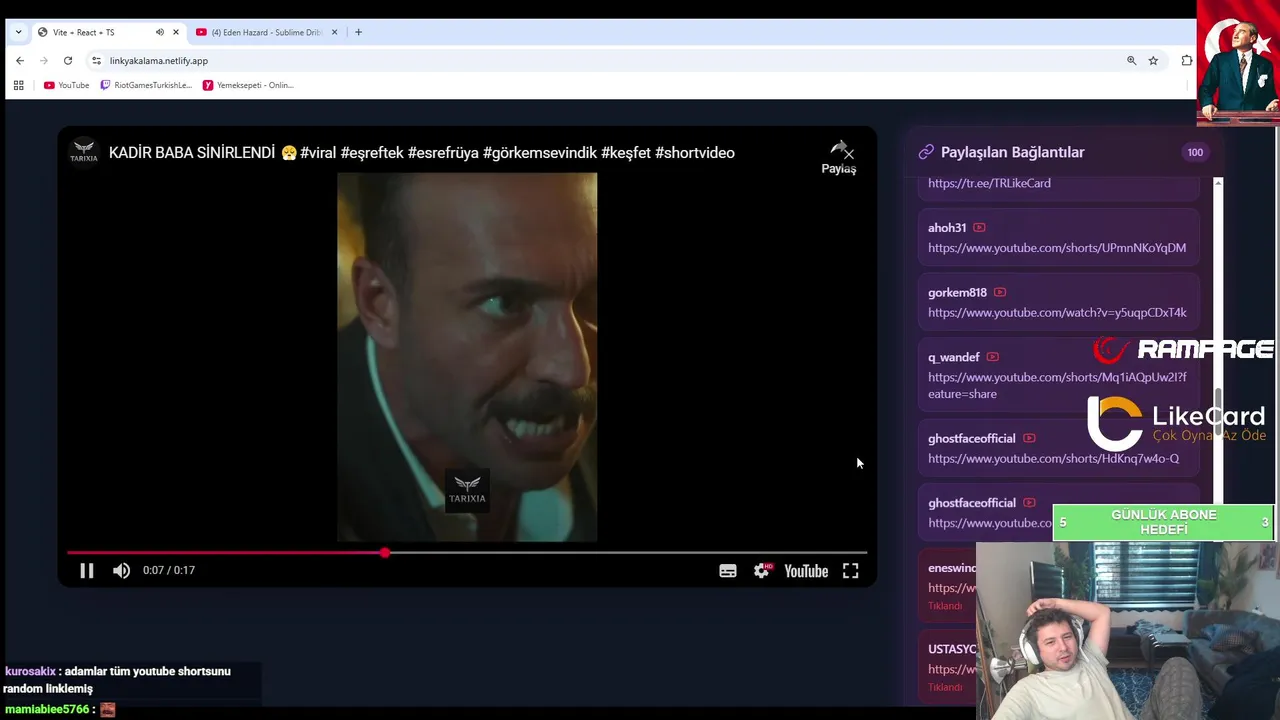1280x720 pixels.
Task: Open the apps grid in bookmarks bar
Action: [18, 85]
